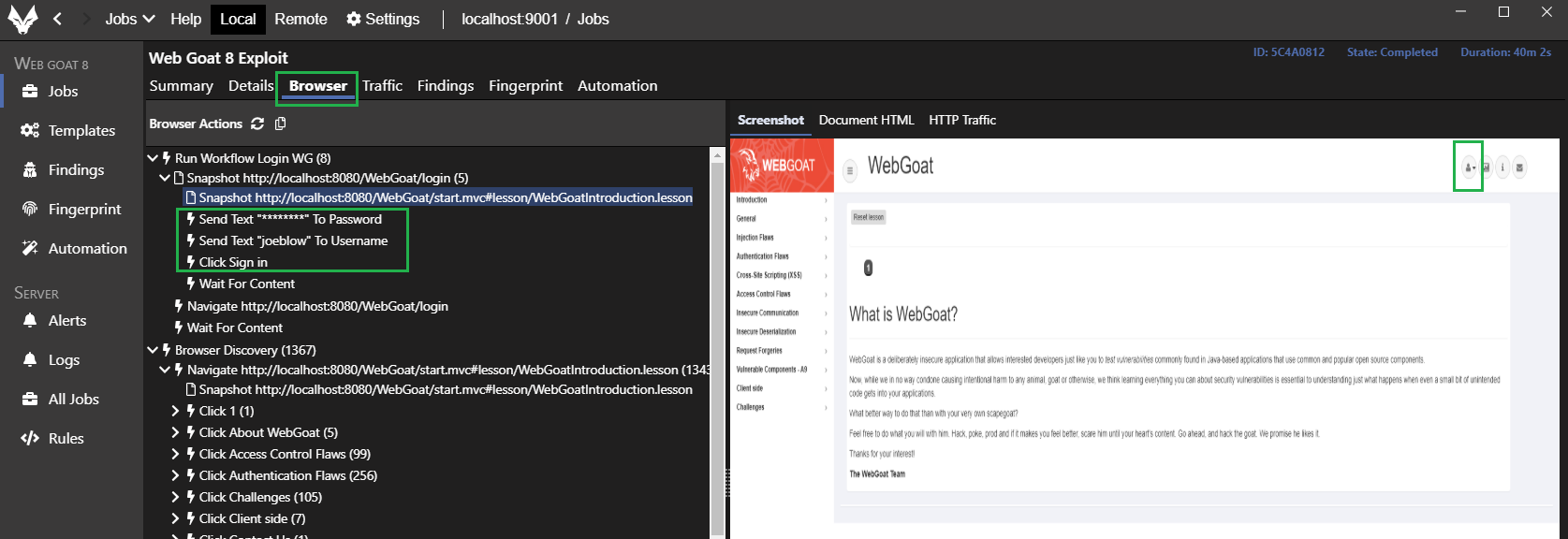Viewport: 1568px width, 539px height.
Task: Open All Jobs in the sidebar
Action: [x=71, y=399]
